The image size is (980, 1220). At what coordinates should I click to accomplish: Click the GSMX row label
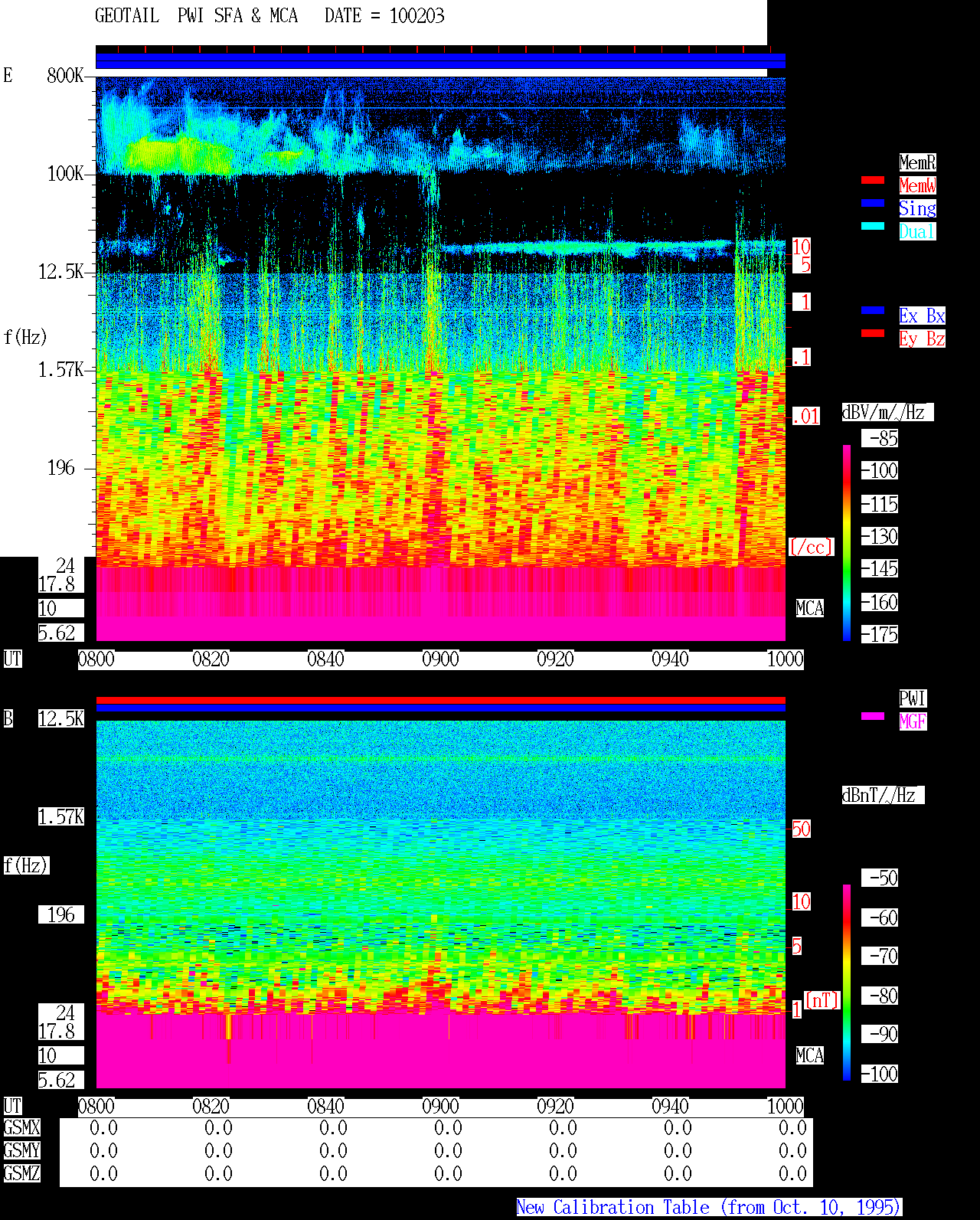coord(21,1128)
